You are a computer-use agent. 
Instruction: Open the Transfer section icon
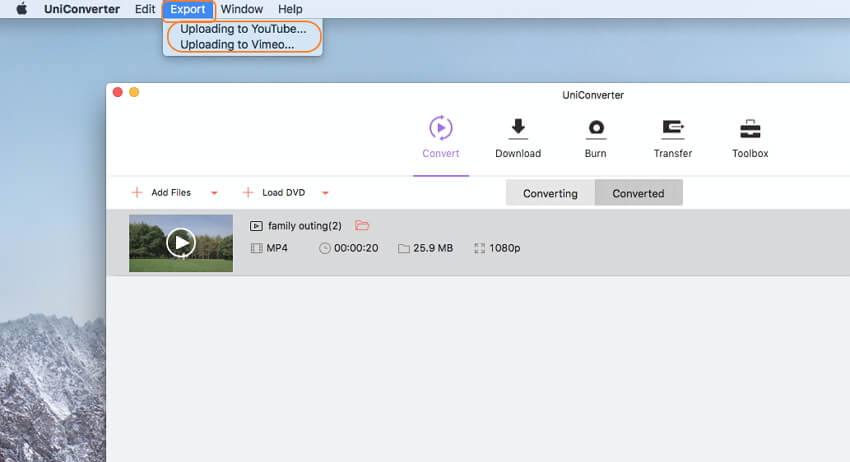click(673, 128)
